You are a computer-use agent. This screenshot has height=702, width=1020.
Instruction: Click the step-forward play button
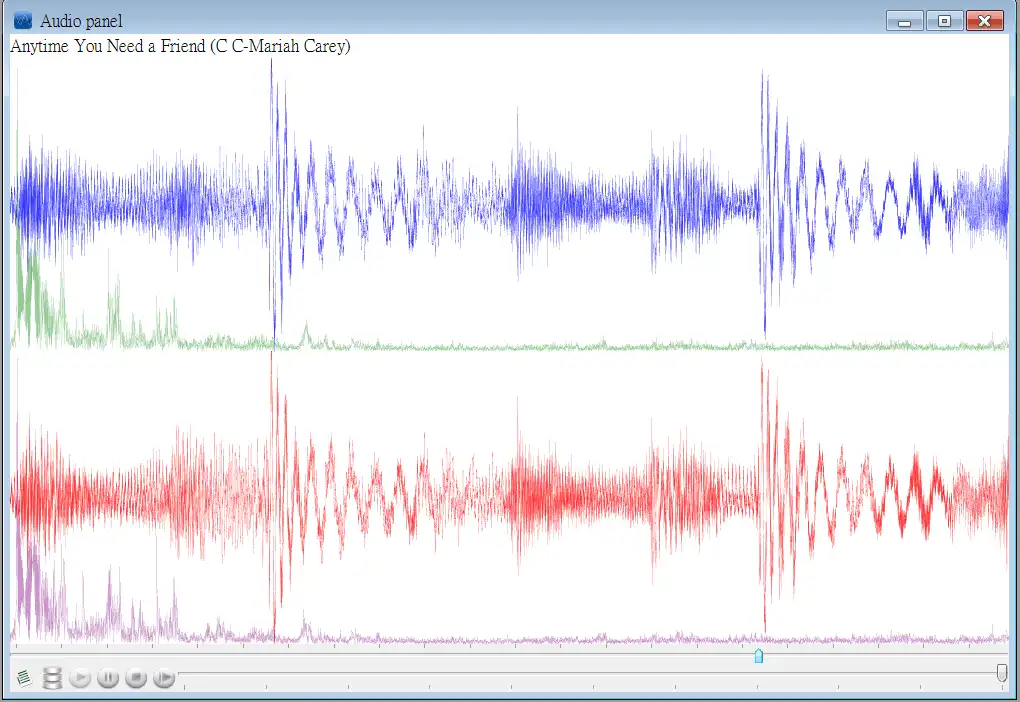click(164, 678)
